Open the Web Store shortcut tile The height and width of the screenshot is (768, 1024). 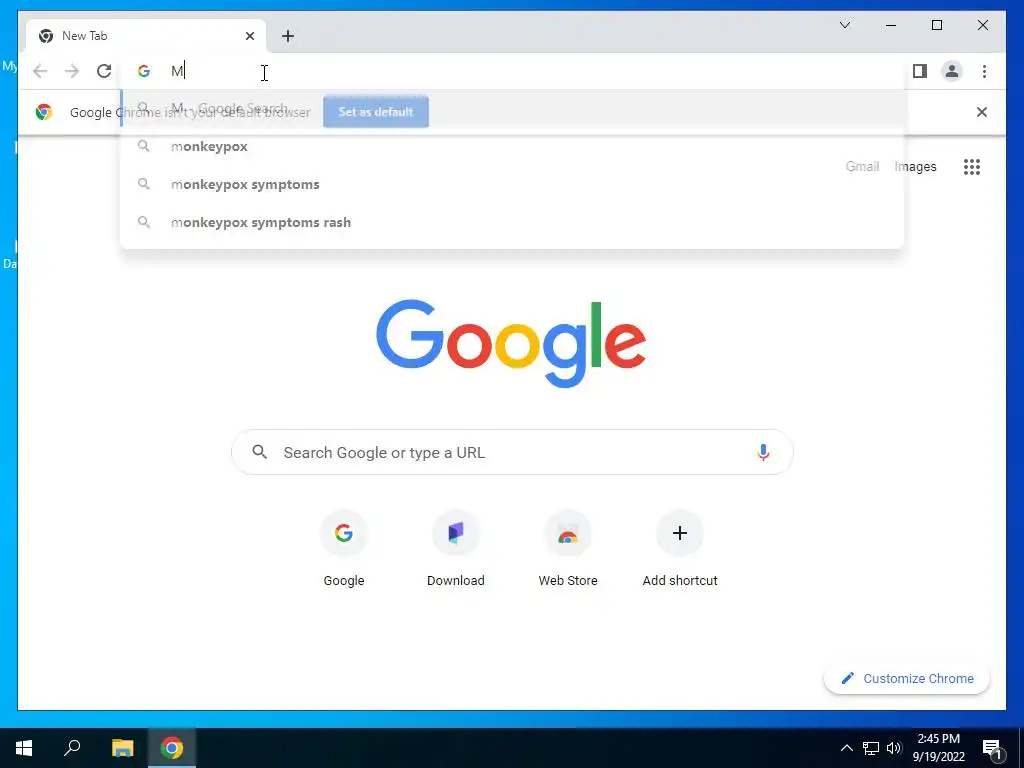tap(568, 549)
